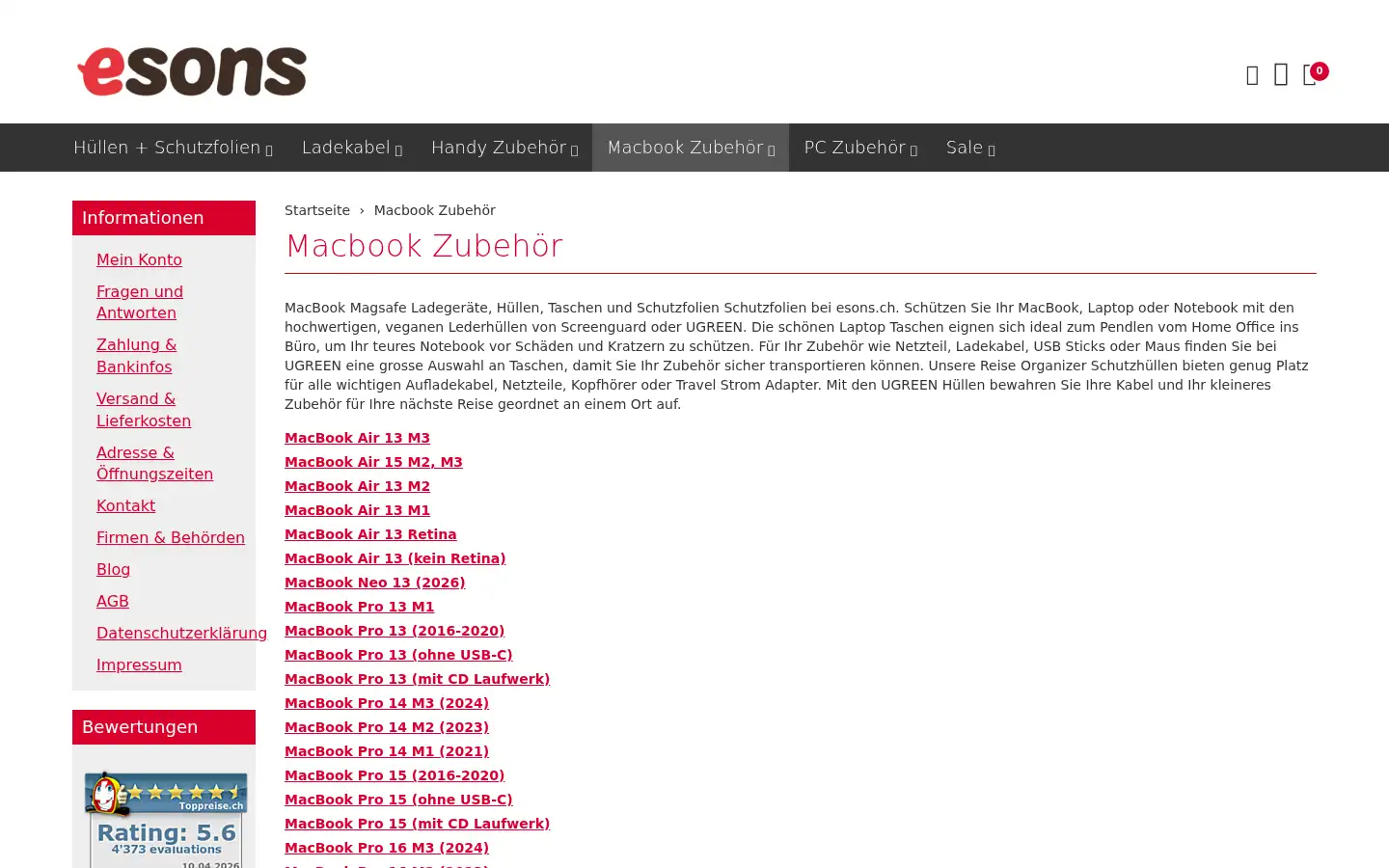Open the AGB sidebar link
This screenshot has height=868, width=1389.
pos(113,601)
